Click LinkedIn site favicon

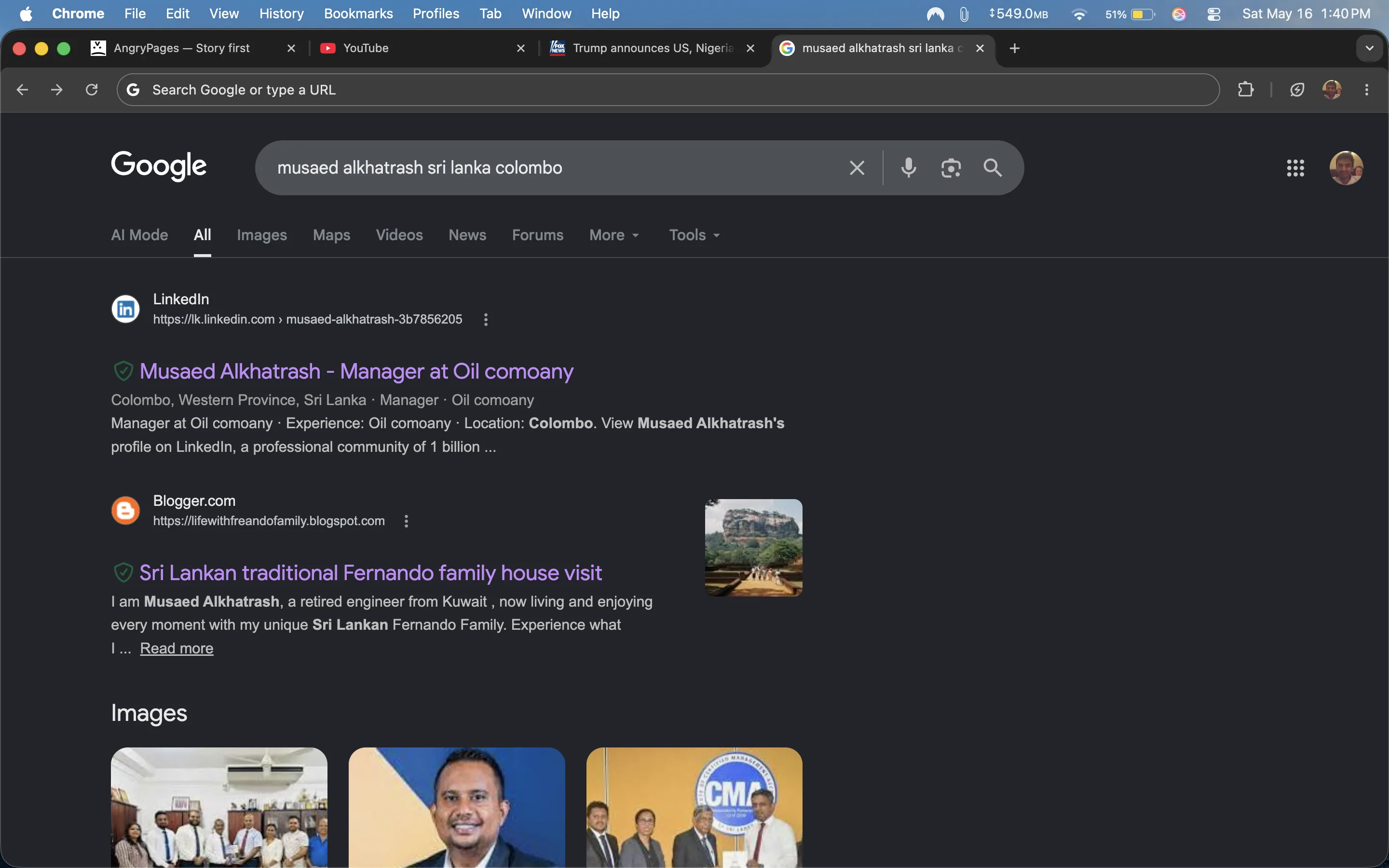[x=126, y=310]
